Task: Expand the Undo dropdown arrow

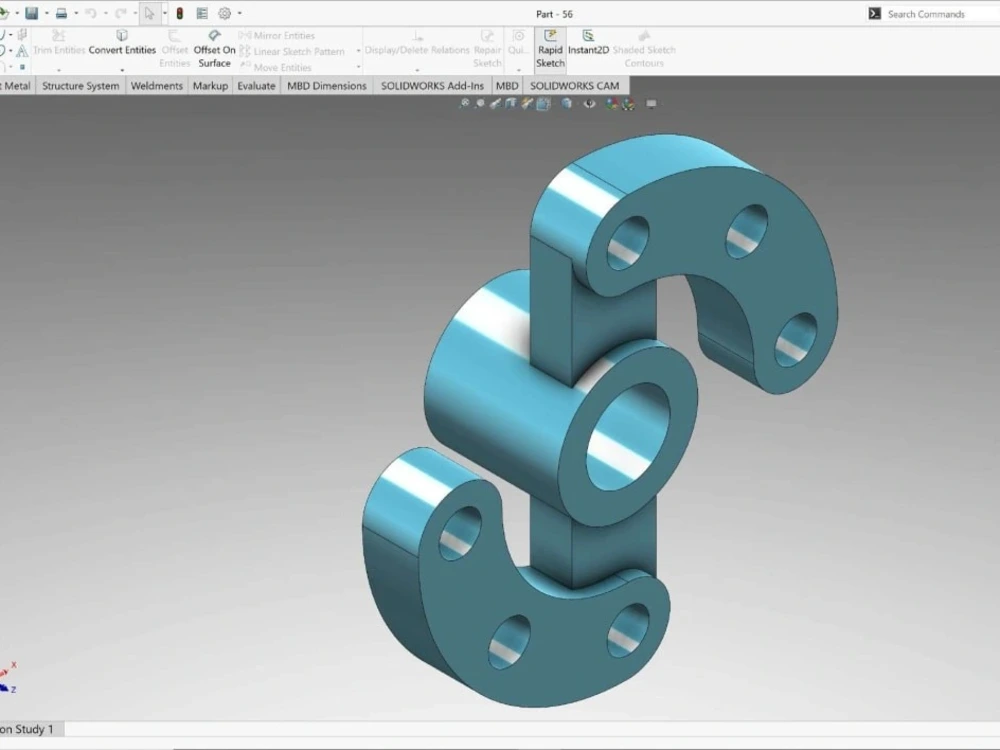Action: pos(105,13)
